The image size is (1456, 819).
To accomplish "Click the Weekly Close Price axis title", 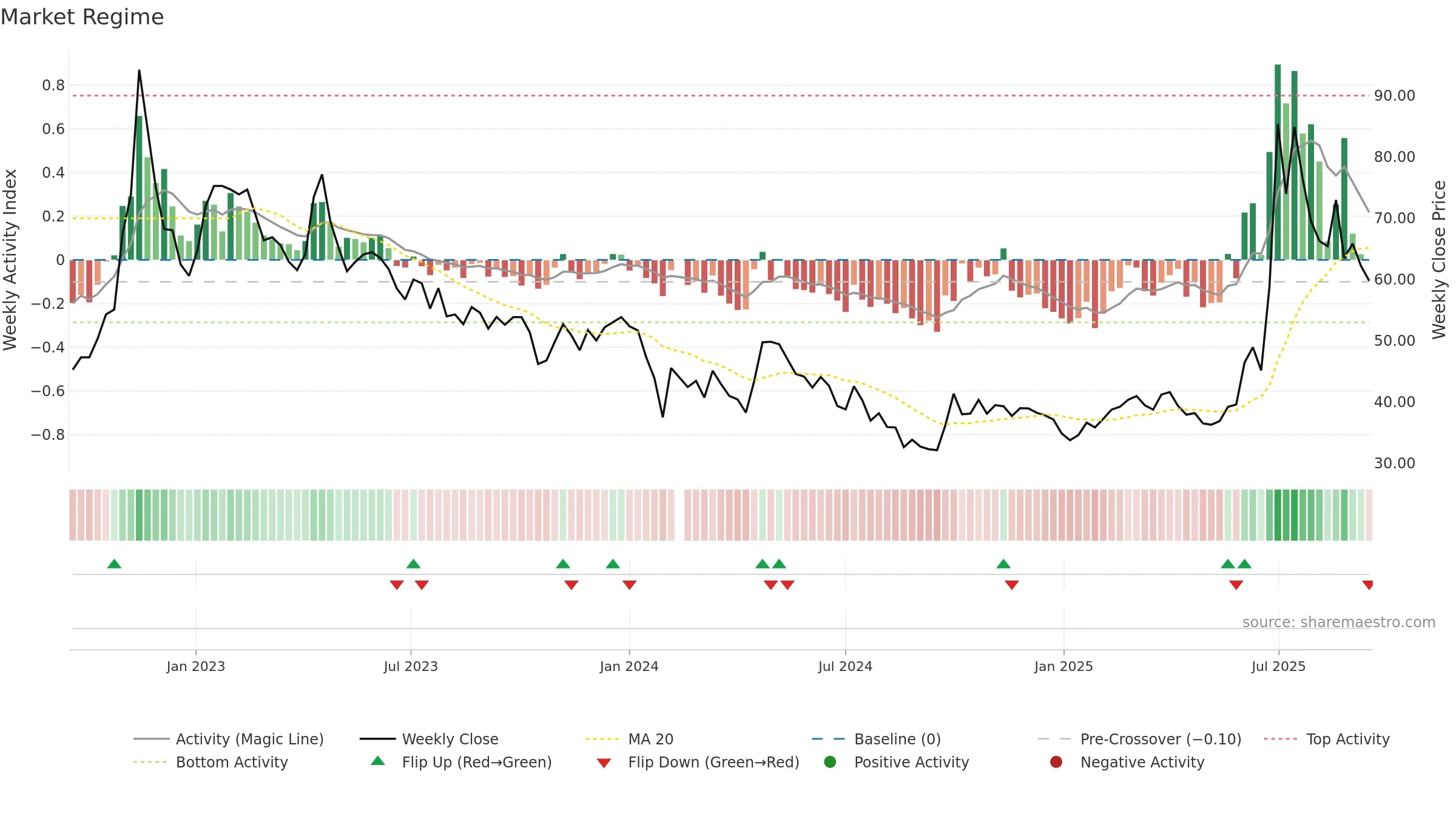I will click(1439, 260).
